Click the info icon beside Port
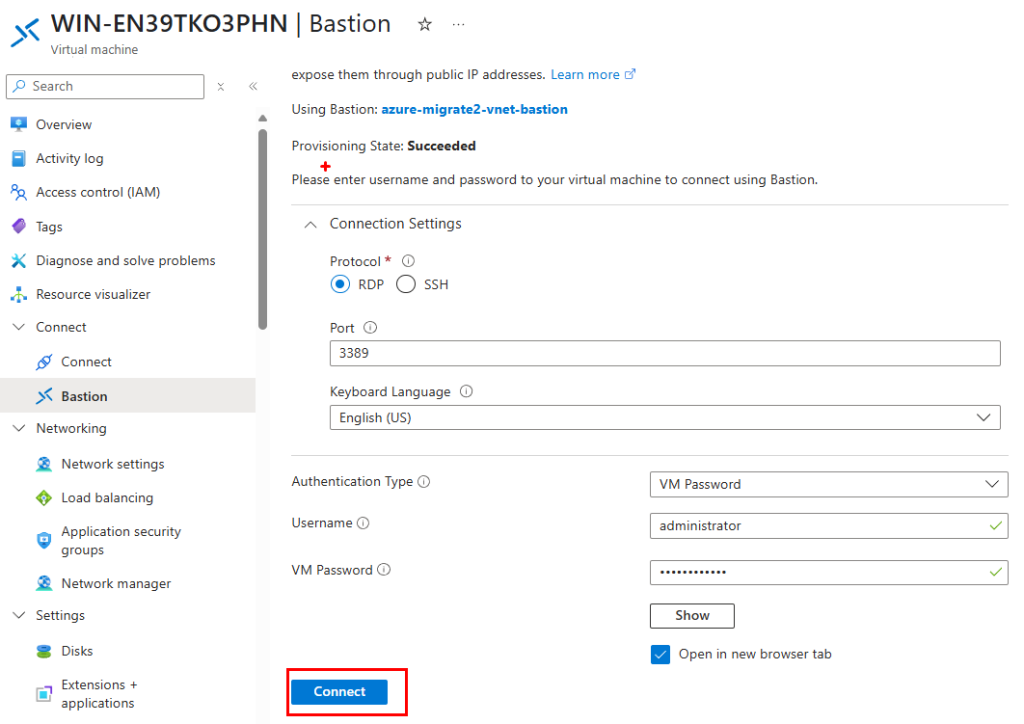The image size is (1024, 724). [370, 328]
